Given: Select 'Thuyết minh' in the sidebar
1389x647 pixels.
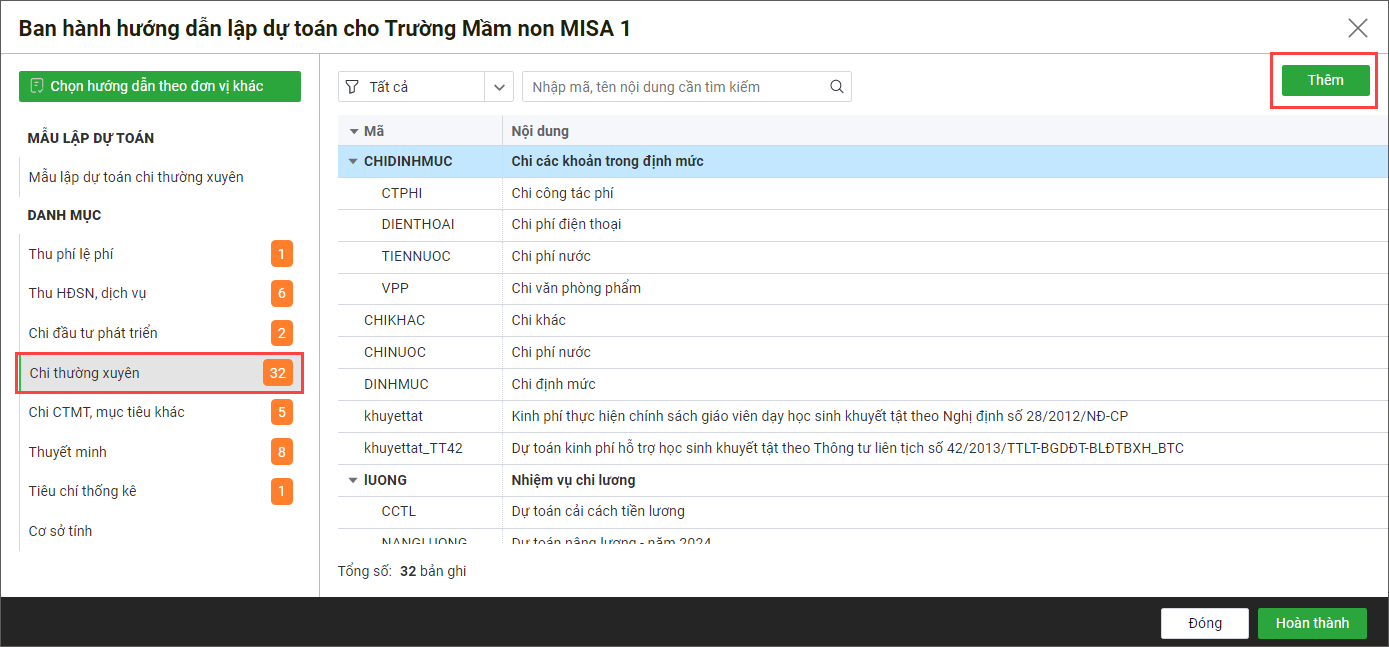Looking at the screenshot, I should (x=67, y=452).
